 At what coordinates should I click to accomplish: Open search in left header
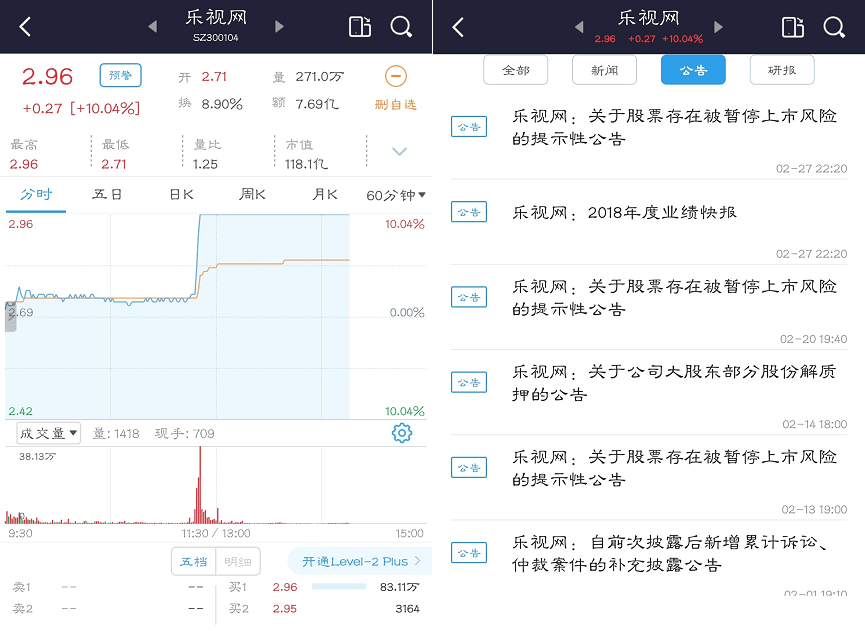click(401, 26)
